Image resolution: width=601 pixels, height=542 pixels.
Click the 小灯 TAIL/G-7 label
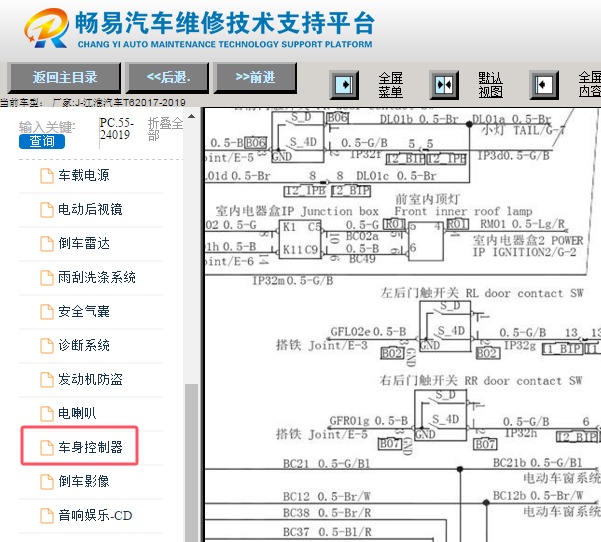click(523, 130)
